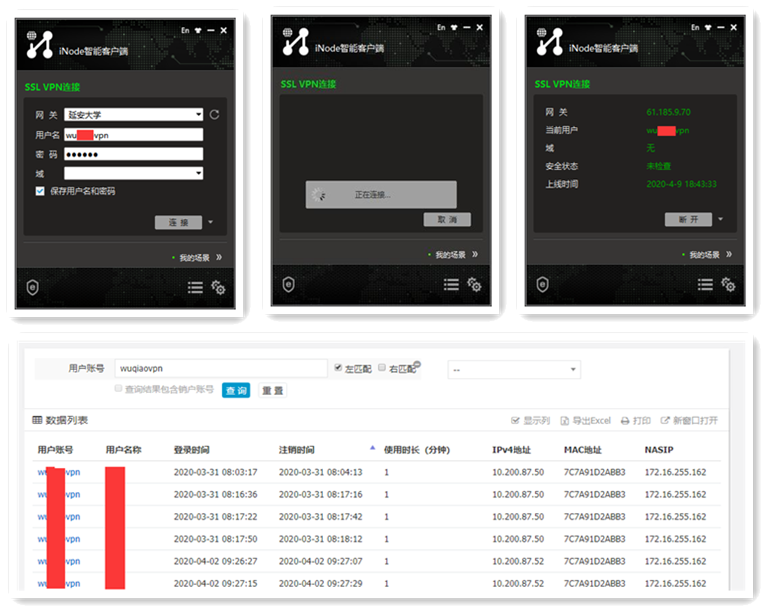Open list menu icon in connected window
The width and height of the screenshot is (769, 608).
pyautogui.click(x=705, y=284)
